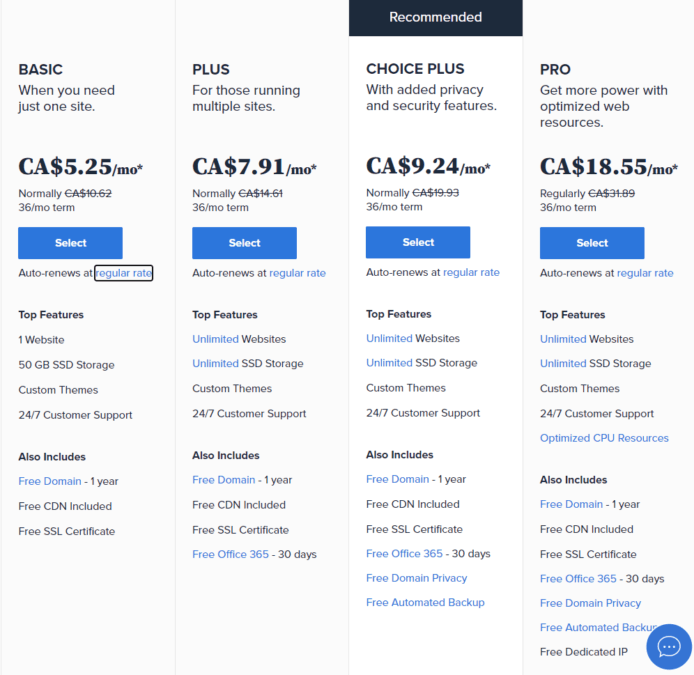Select the PRO hosting plan
This screenshot has height=675, width=694.
pyautogui.click(x=592, y=243)
